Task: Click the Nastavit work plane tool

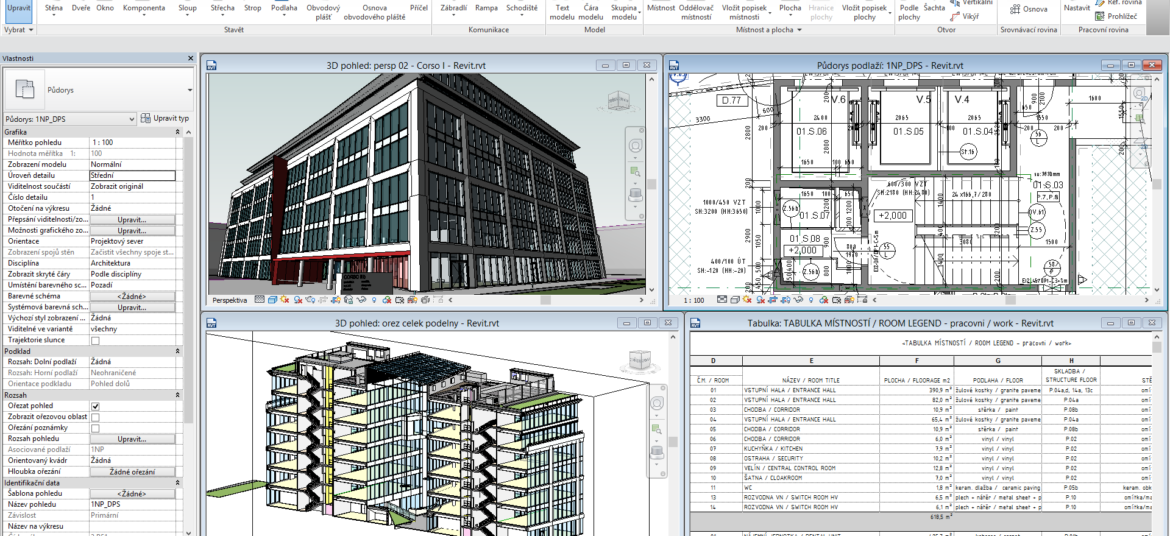Action: click(1076, 9)
